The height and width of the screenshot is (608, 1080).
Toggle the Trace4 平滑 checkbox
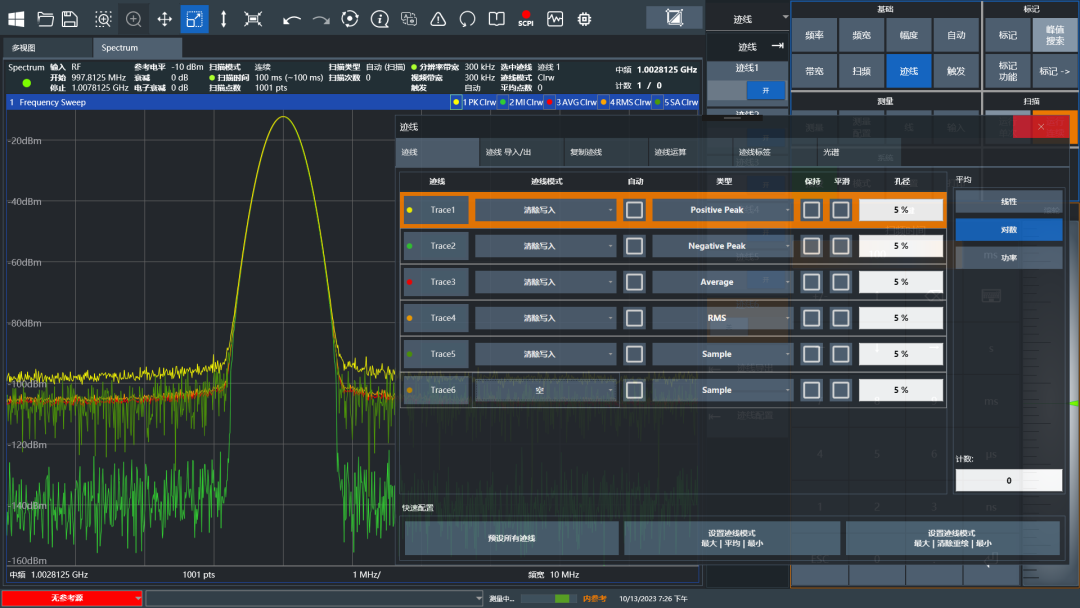click(x=840, y=317)
